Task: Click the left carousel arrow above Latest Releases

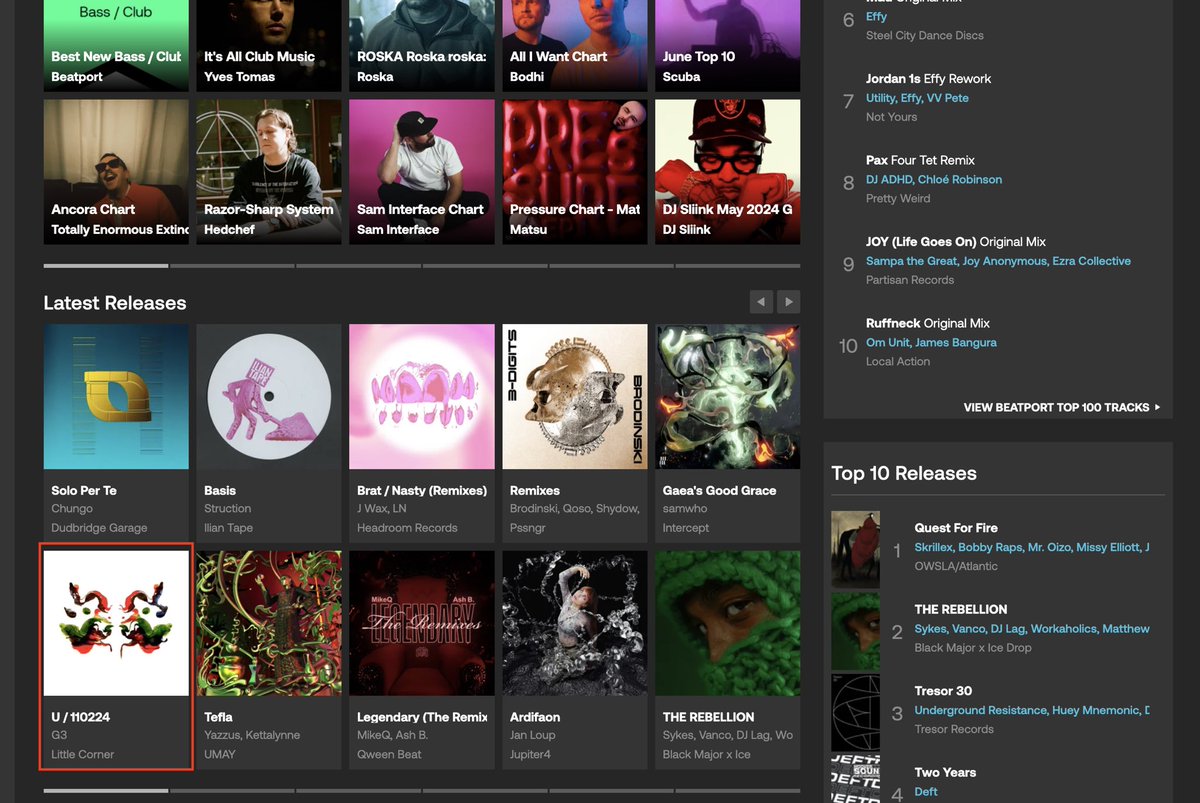Action: pos(761,301)
